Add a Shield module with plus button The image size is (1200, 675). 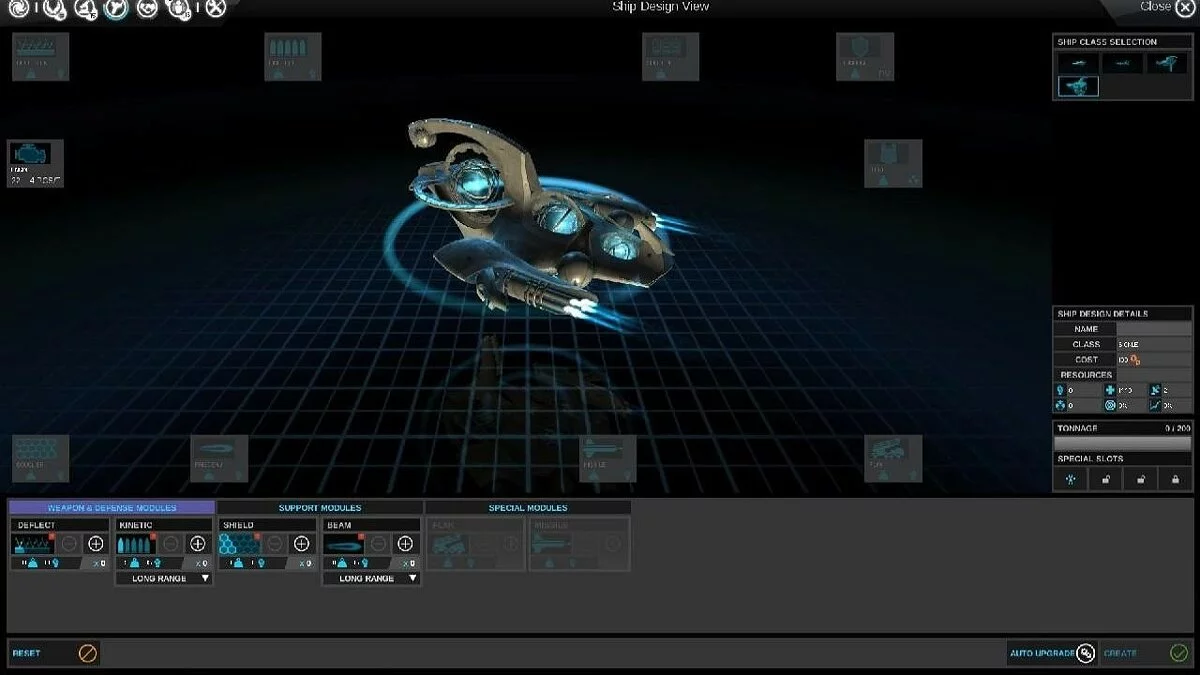pos(301,544)
